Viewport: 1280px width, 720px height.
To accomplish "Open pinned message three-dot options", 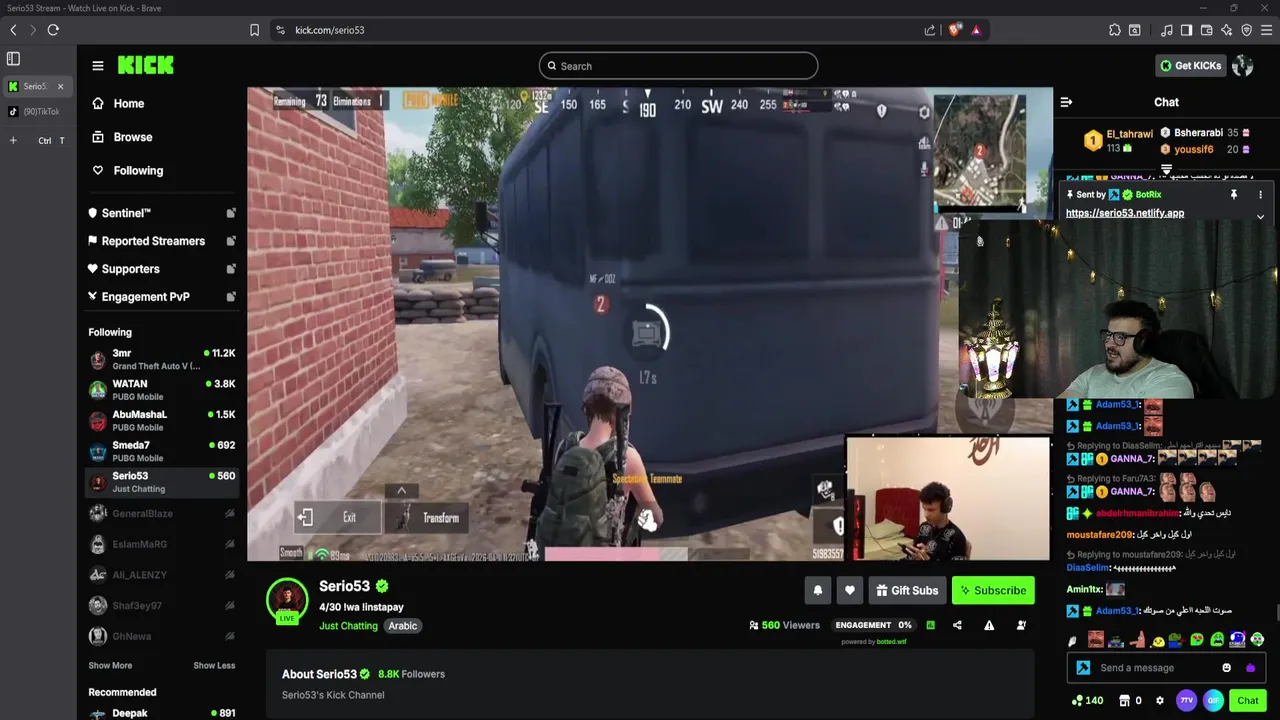I will (1260, 195).
